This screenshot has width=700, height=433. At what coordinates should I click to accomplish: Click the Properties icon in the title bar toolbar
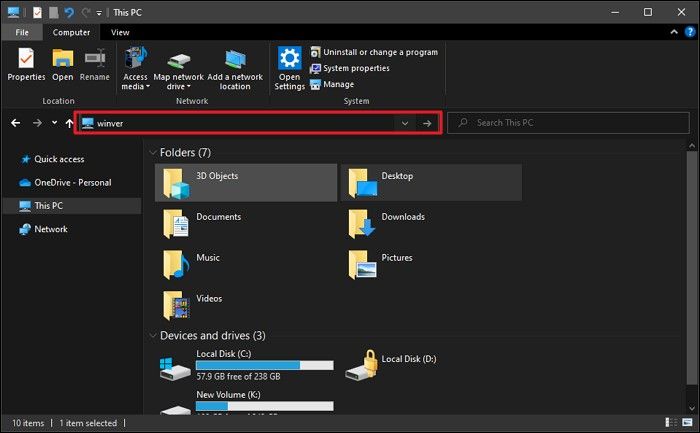click(x=37, y=12)
